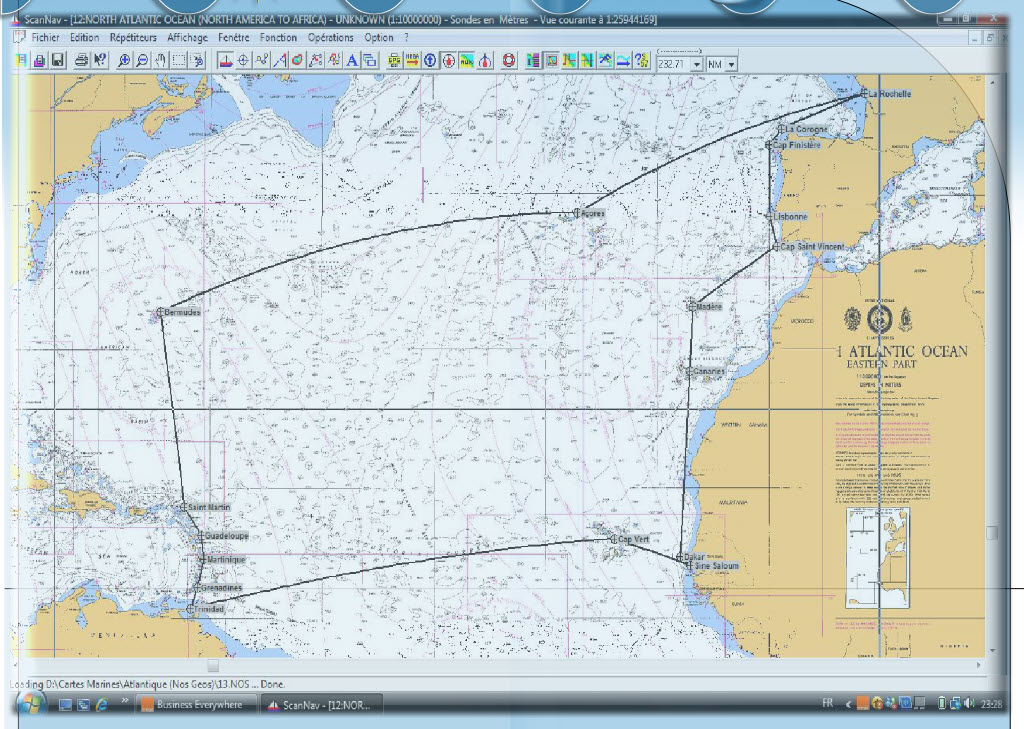Open the Fichier menu
This screenshot has width=1024, height=729.
tap(45, 37)
